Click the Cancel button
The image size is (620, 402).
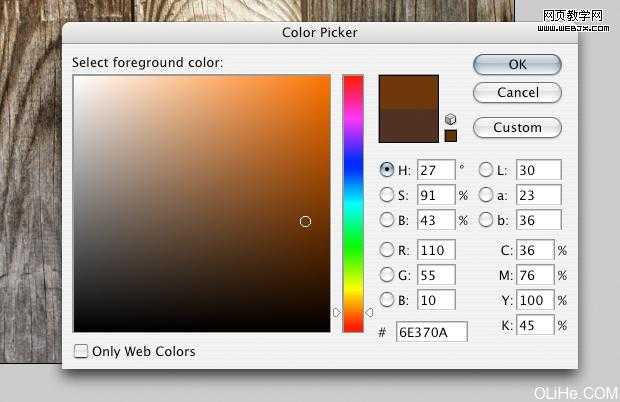tap(517, 93)
